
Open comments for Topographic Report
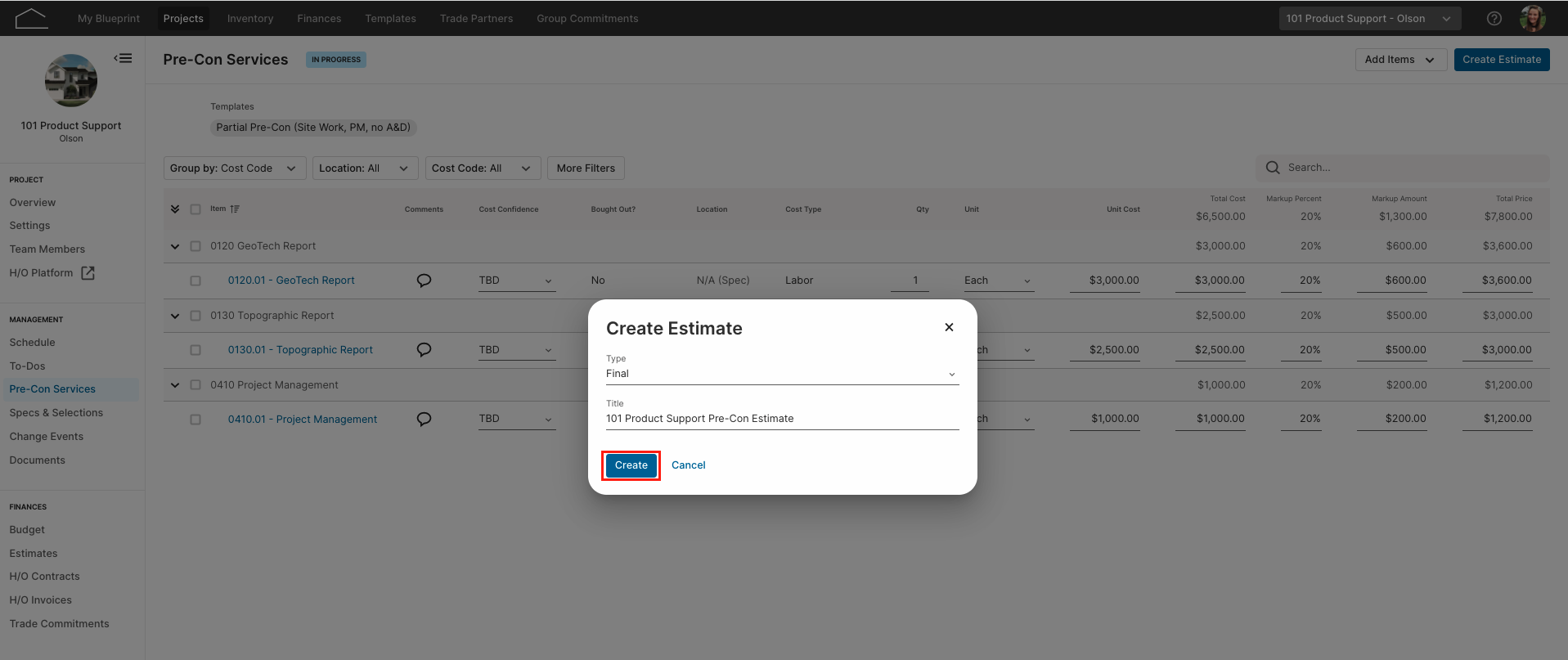(x=424, y=350)
